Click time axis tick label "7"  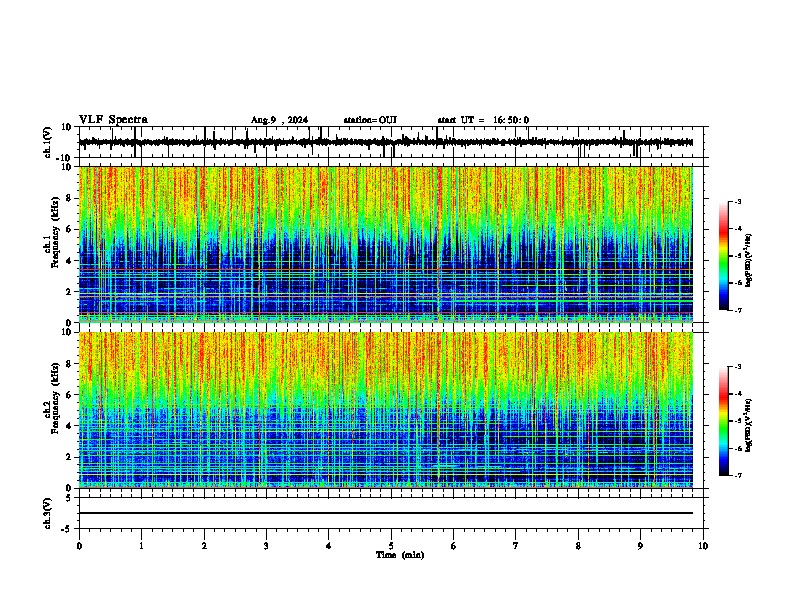[x=516, y=546]
